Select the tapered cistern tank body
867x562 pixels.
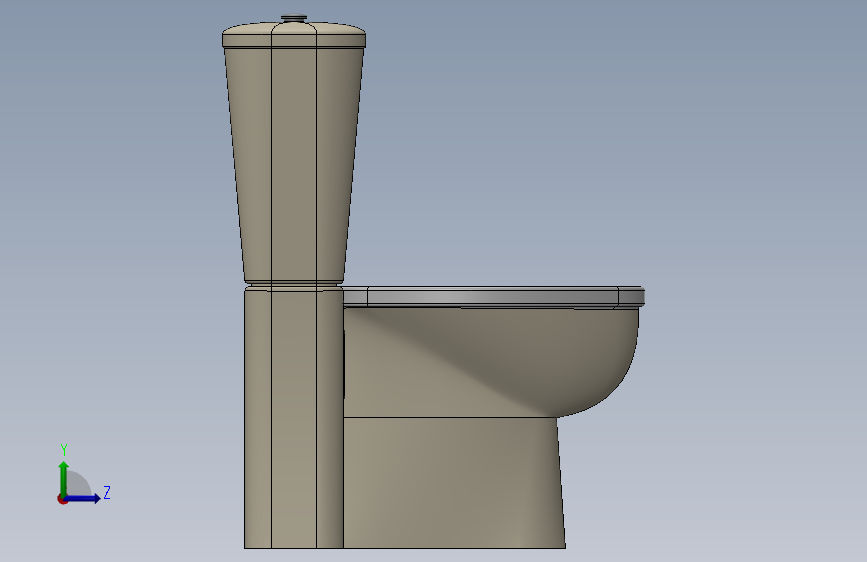(294, 166)
